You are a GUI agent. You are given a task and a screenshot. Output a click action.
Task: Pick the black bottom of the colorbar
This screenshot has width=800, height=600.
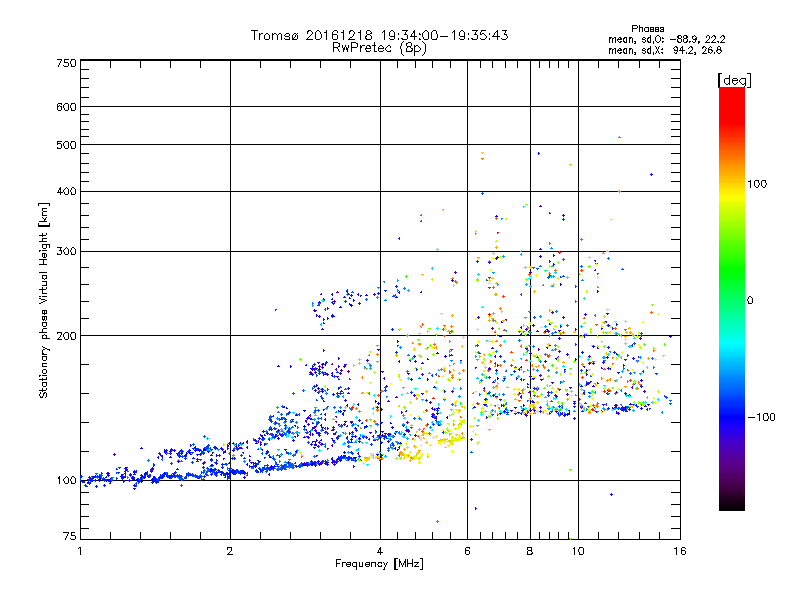(732, 504)
